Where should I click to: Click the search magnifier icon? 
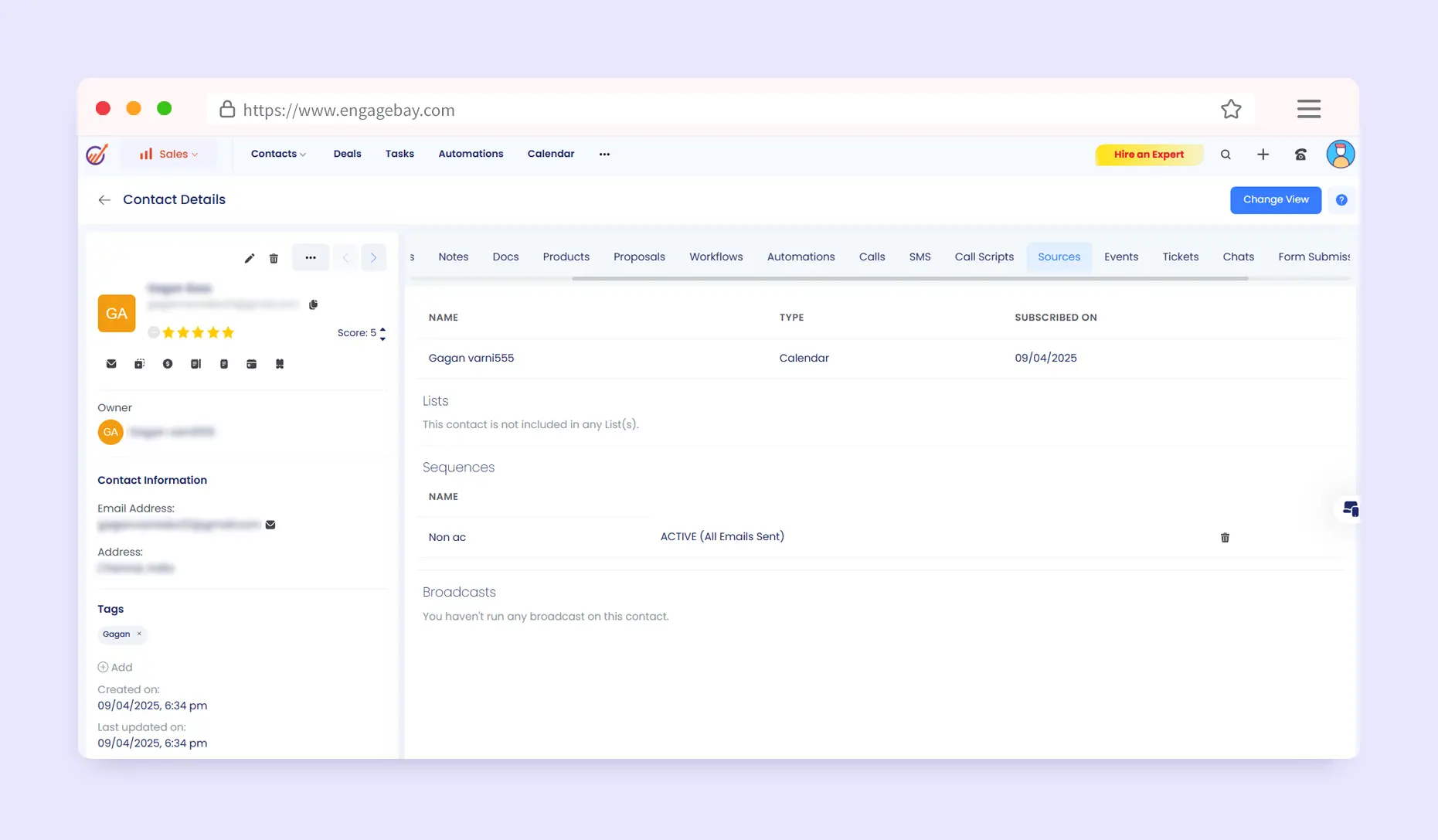pos(1226,155)
